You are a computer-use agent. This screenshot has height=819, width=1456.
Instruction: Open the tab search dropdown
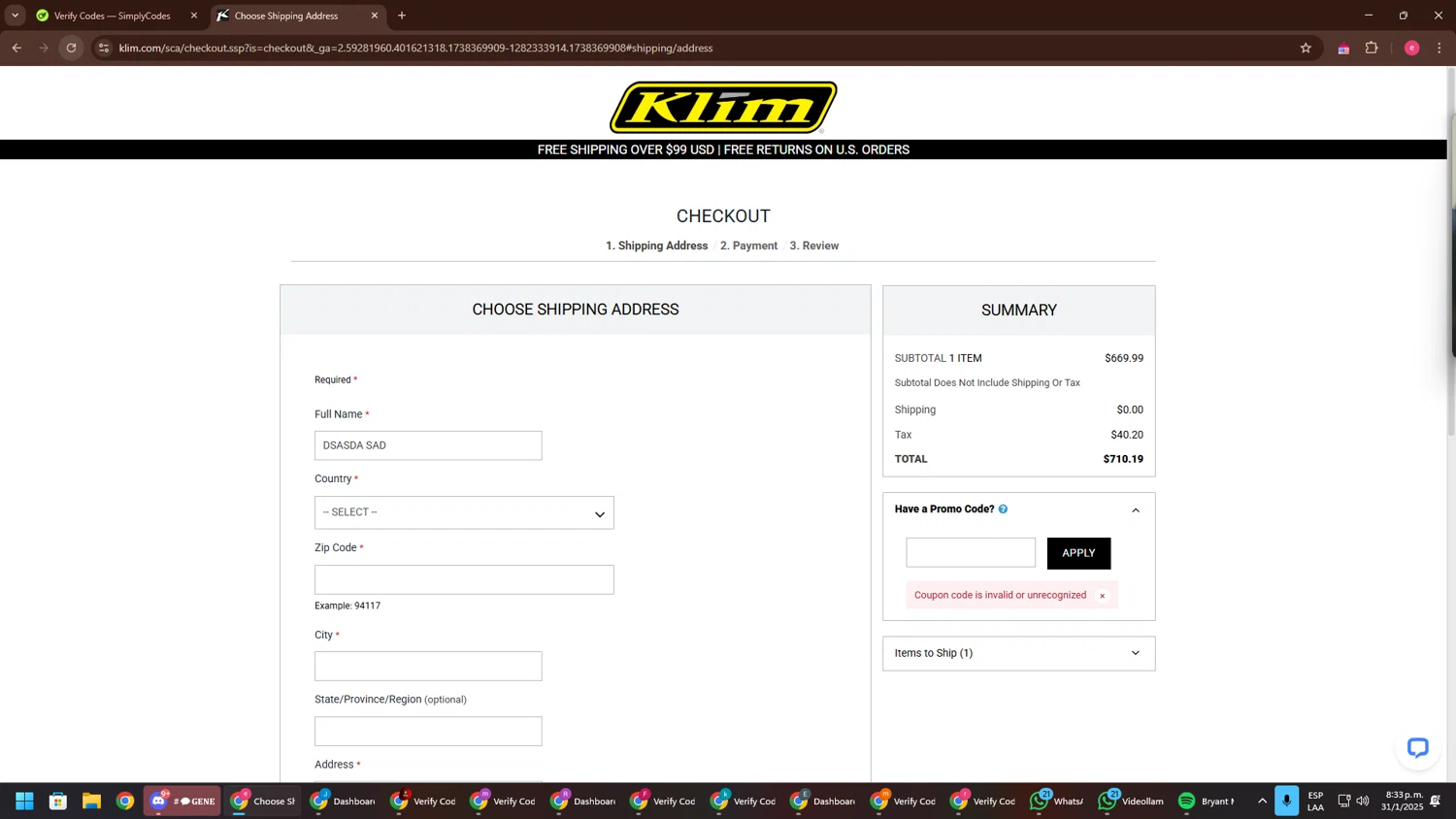coord(15,16)
